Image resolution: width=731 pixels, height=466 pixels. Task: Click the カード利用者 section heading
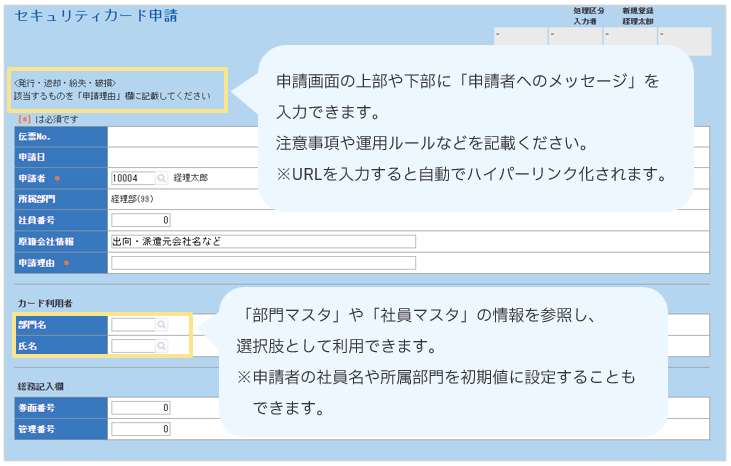pos(44,303)
